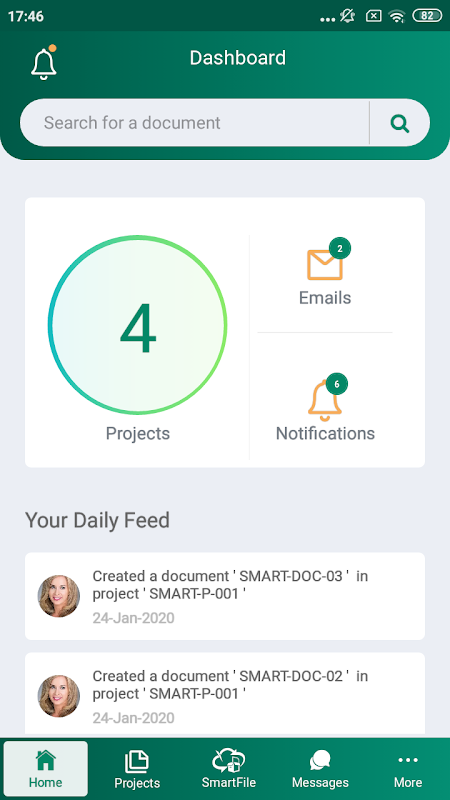Open the SMART-DOC-03 feed entry
The image size is (450, 800).
(x=225, y=596)
